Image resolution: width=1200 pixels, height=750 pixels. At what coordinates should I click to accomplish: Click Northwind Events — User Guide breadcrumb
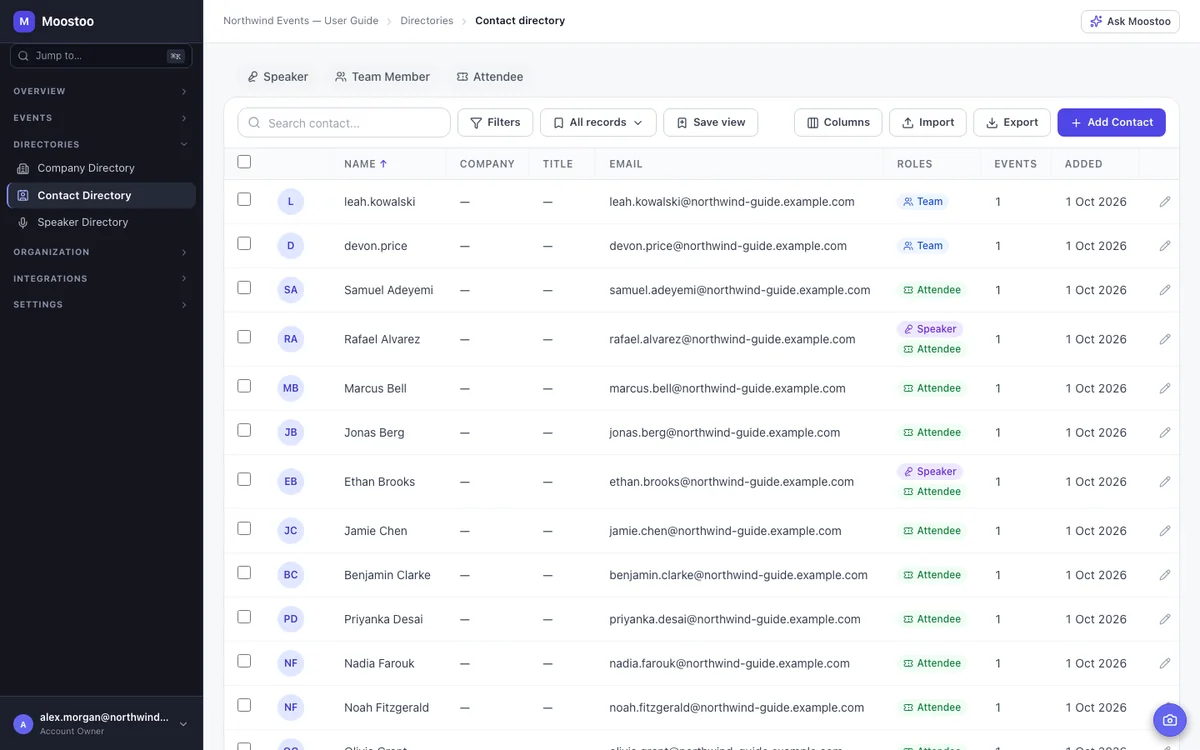click(x=301, y=21)
